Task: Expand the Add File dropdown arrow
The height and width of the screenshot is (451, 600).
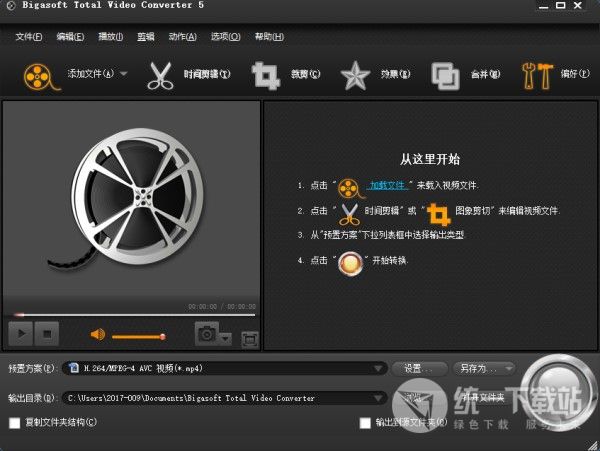Action: click(x=124, y=74)
